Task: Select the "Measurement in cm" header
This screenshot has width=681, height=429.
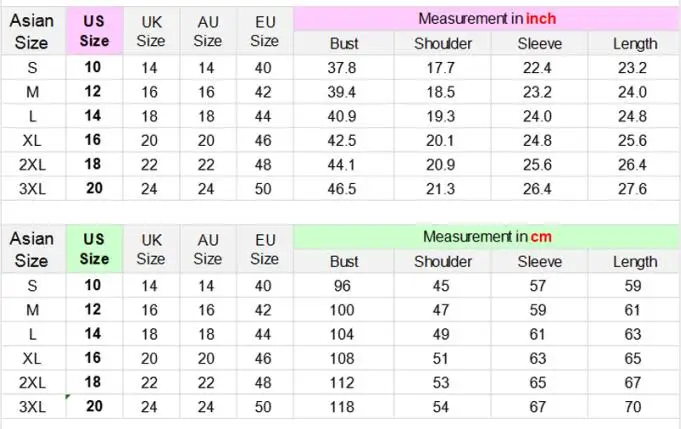Action: coord(487,237)
